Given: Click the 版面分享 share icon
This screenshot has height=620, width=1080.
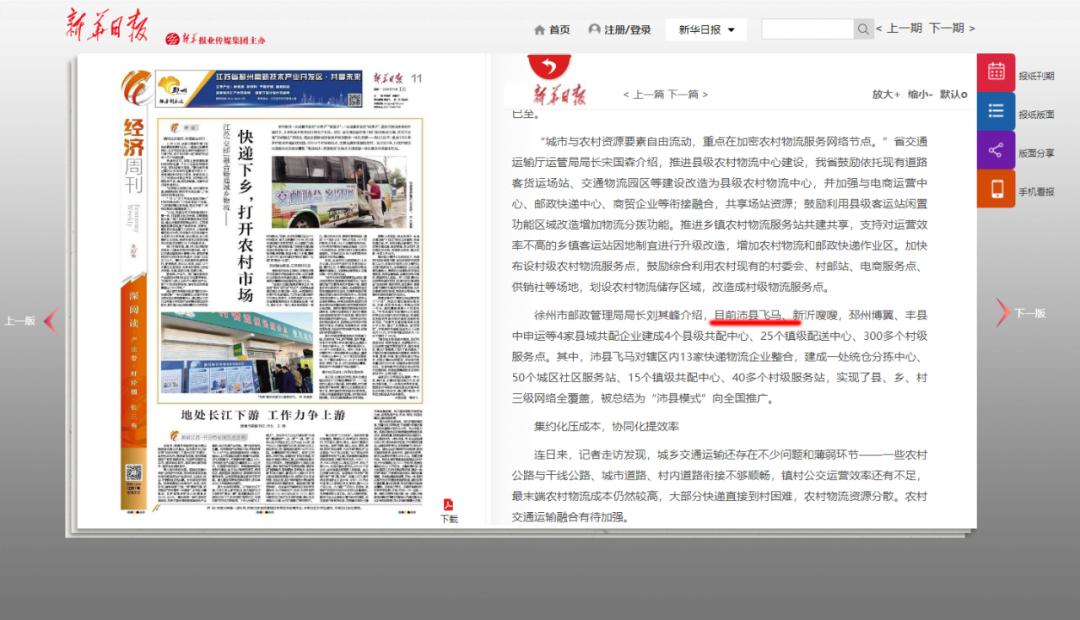Looking at the screenshot, I should click(x=996, y=149).
